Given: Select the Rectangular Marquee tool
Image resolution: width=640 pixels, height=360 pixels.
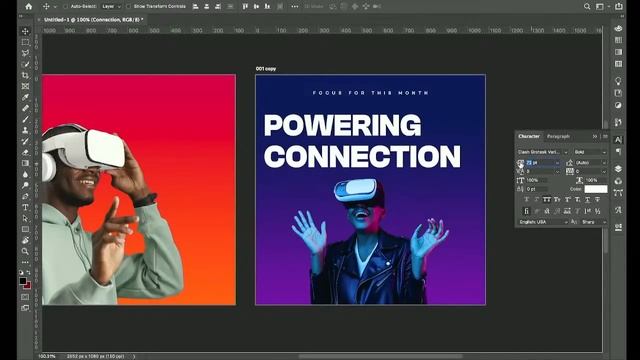Looking at the screenshot, I should tap(25, 42).
